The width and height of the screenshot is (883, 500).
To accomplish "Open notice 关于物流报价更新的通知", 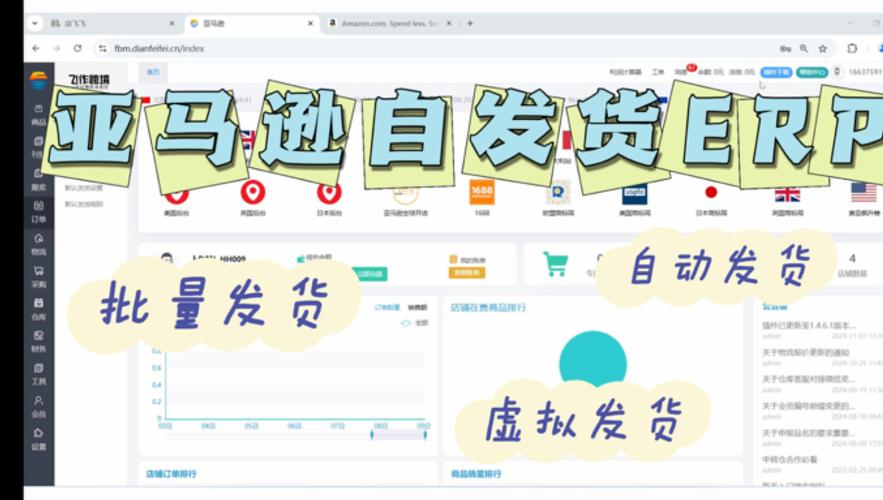I will coord(805,352).
